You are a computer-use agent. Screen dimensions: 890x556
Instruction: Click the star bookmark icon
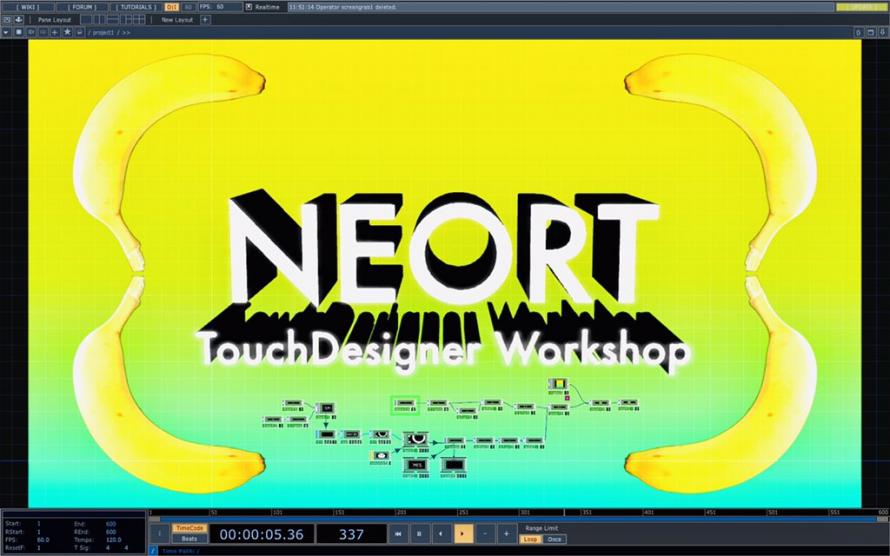pos(67,32)
